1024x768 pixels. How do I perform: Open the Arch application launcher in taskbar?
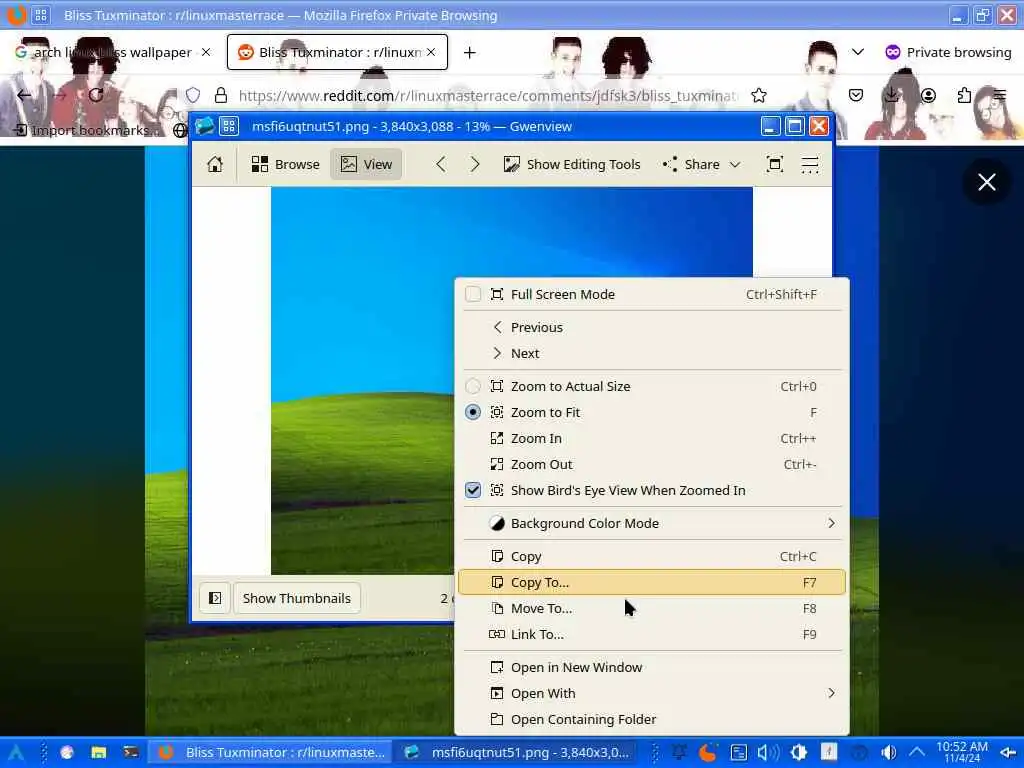point(16,752)
